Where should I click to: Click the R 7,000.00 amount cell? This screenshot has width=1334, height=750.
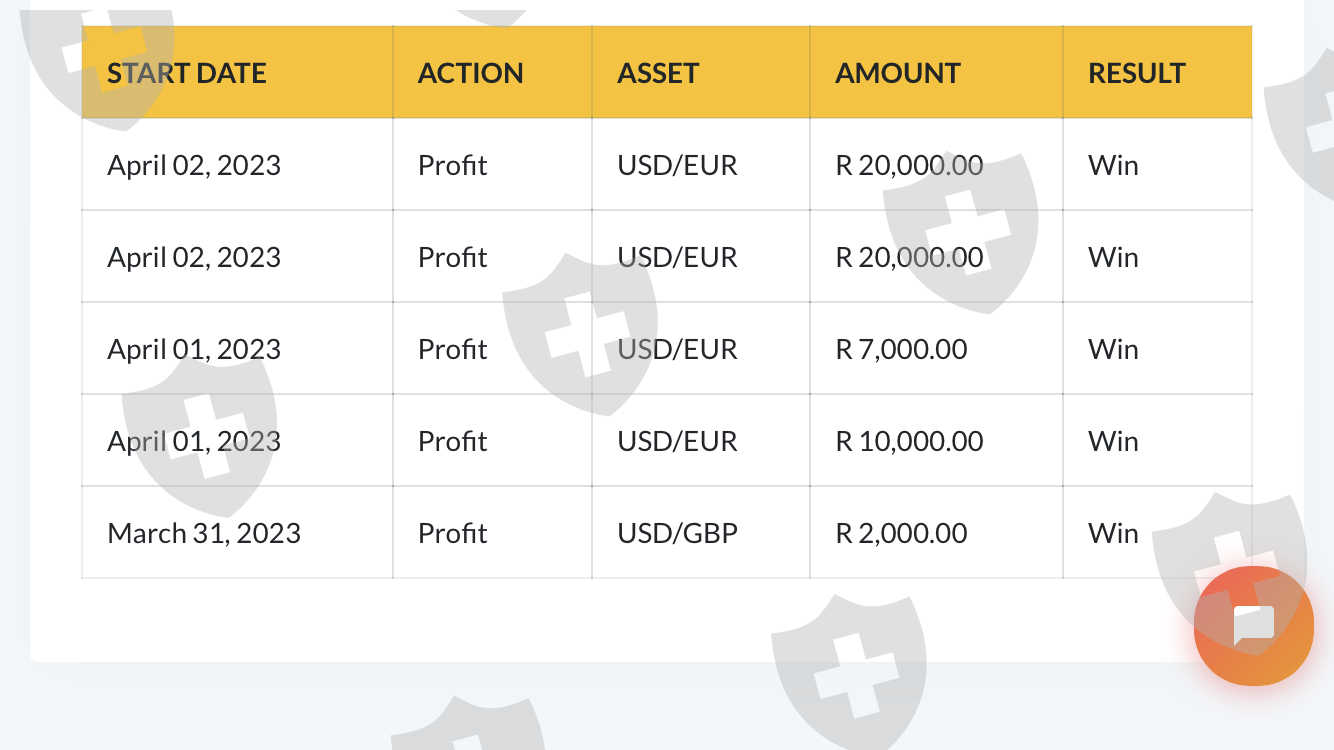(x=901, y=349)
